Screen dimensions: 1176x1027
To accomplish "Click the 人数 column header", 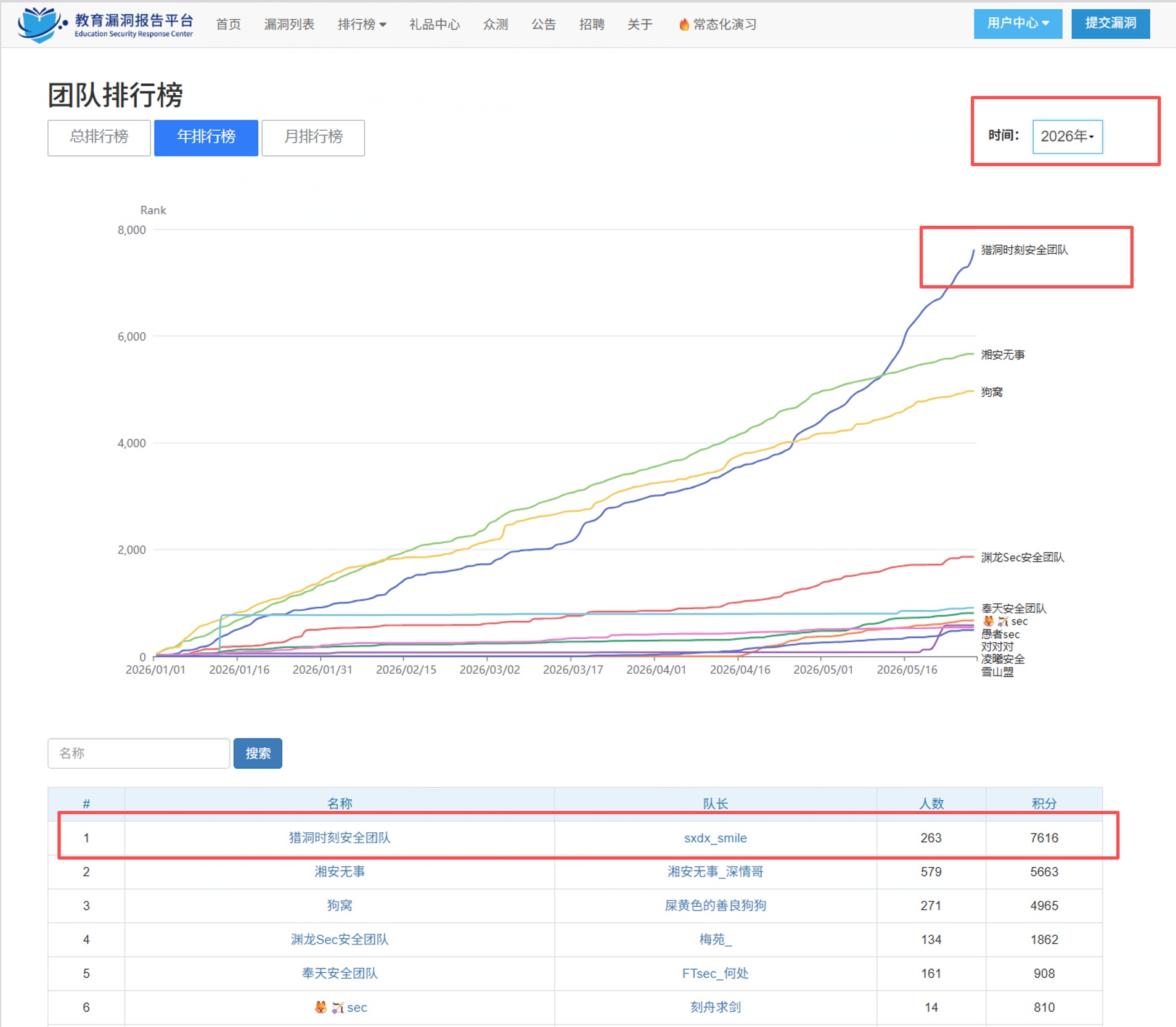I will (931, 803).
